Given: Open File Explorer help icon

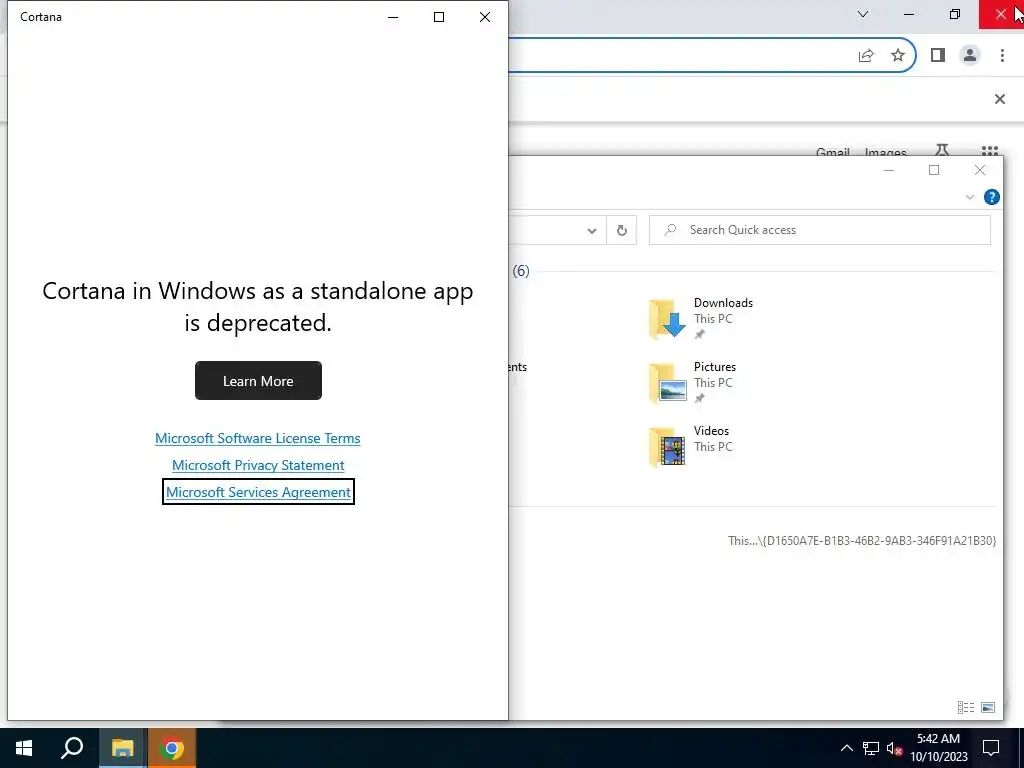Looking at the screenshot, I should point(991,197).
